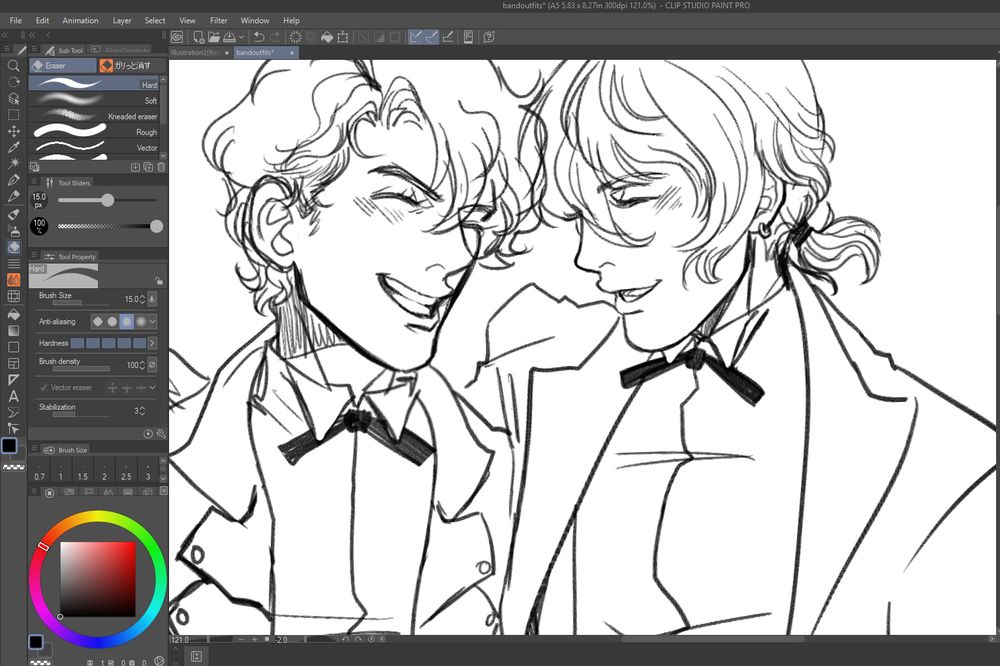Select the strongest anti-aliasing option
1000x666 pixels.
(x=140, y=322)
